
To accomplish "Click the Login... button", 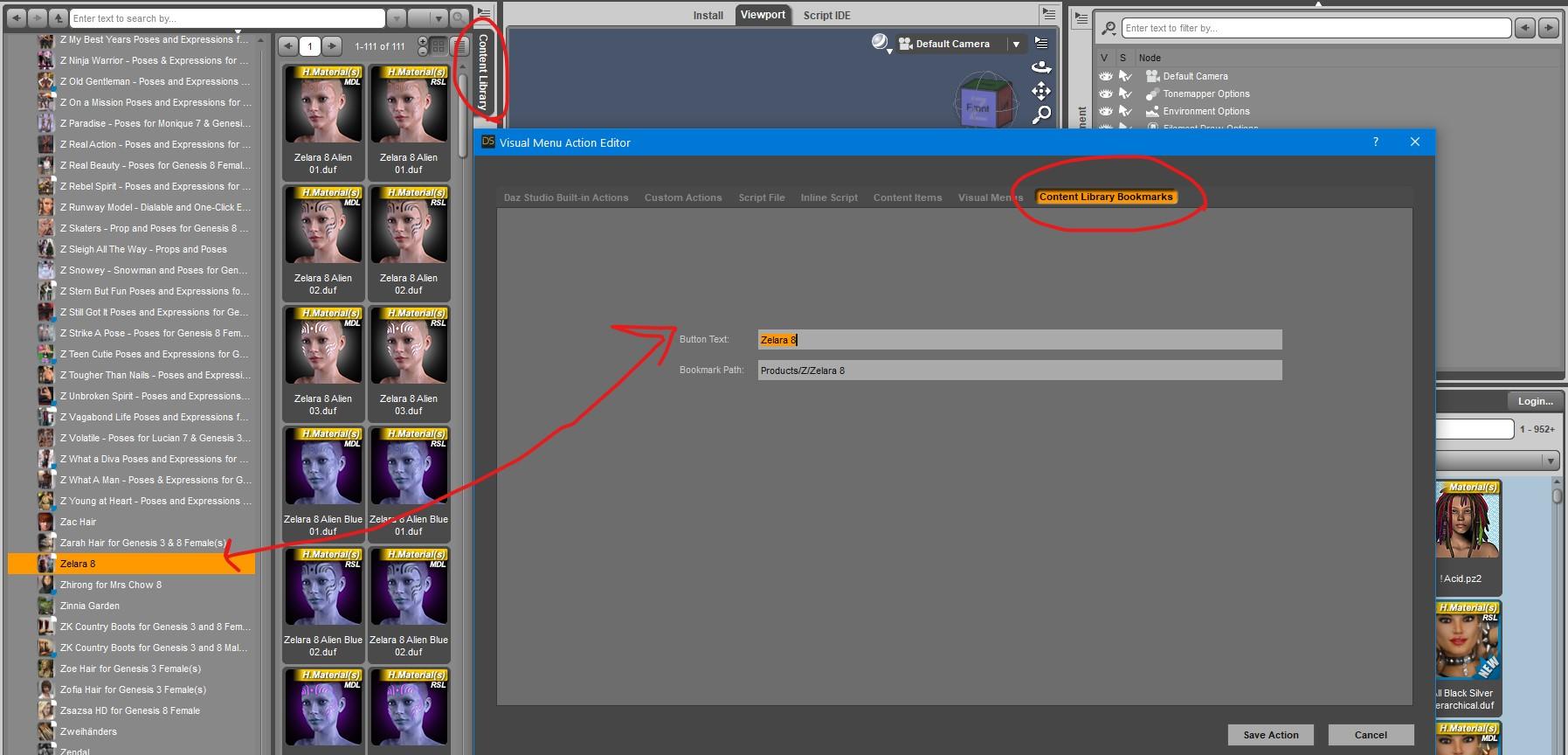I will click(x=1535, y=401).
